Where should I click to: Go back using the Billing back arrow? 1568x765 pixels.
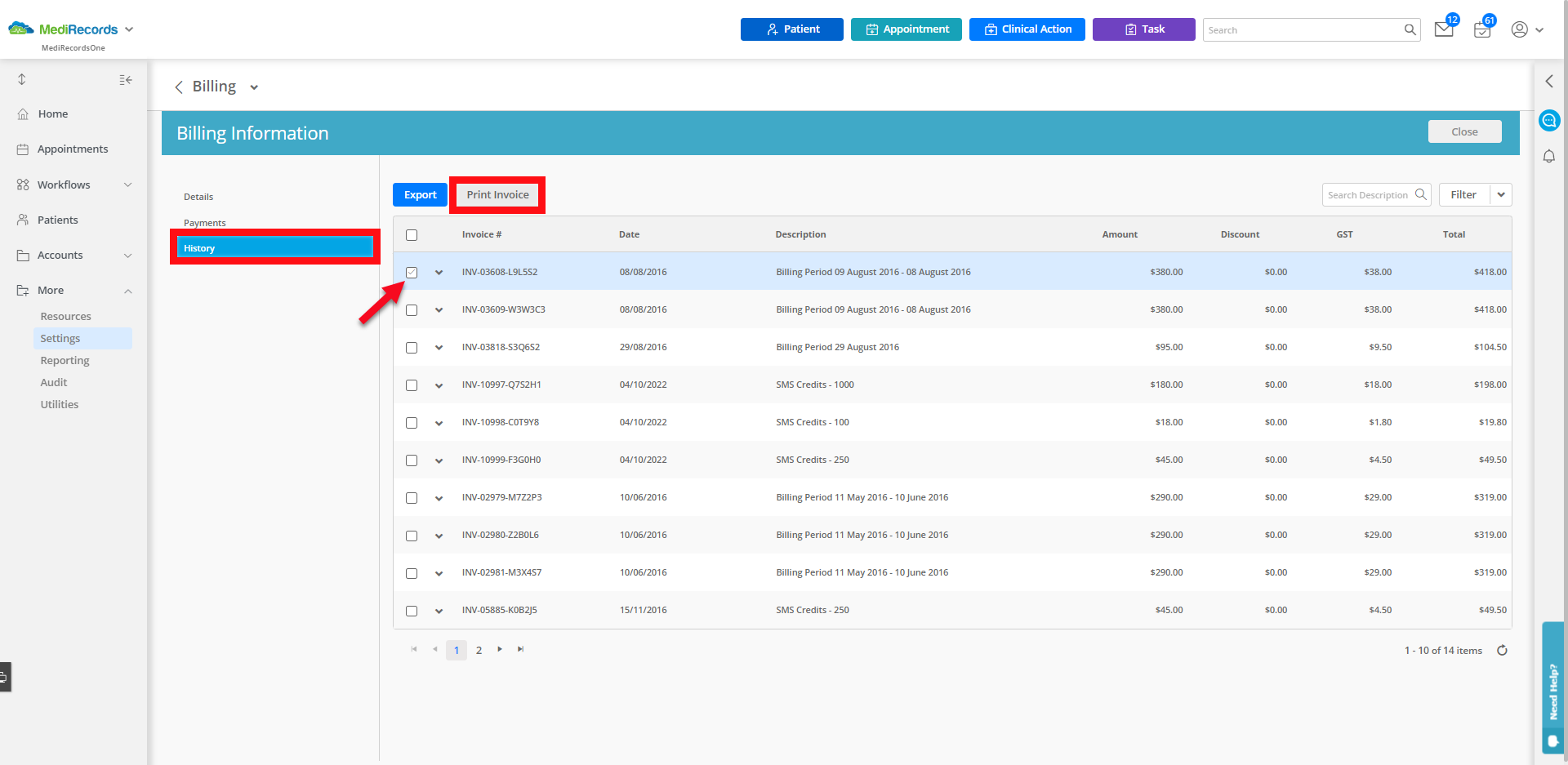[x=179, y=87]
